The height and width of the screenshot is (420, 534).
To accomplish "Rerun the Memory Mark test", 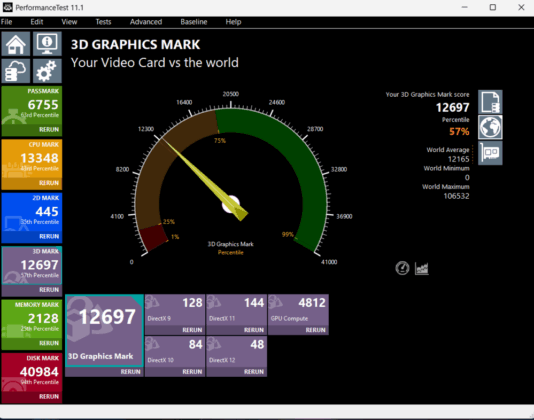I will point(49,343).
